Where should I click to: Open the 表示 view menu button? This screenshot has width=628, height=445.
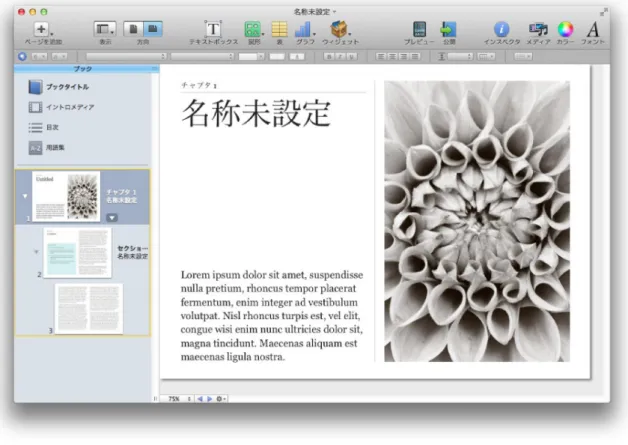[x=105, y=29]
